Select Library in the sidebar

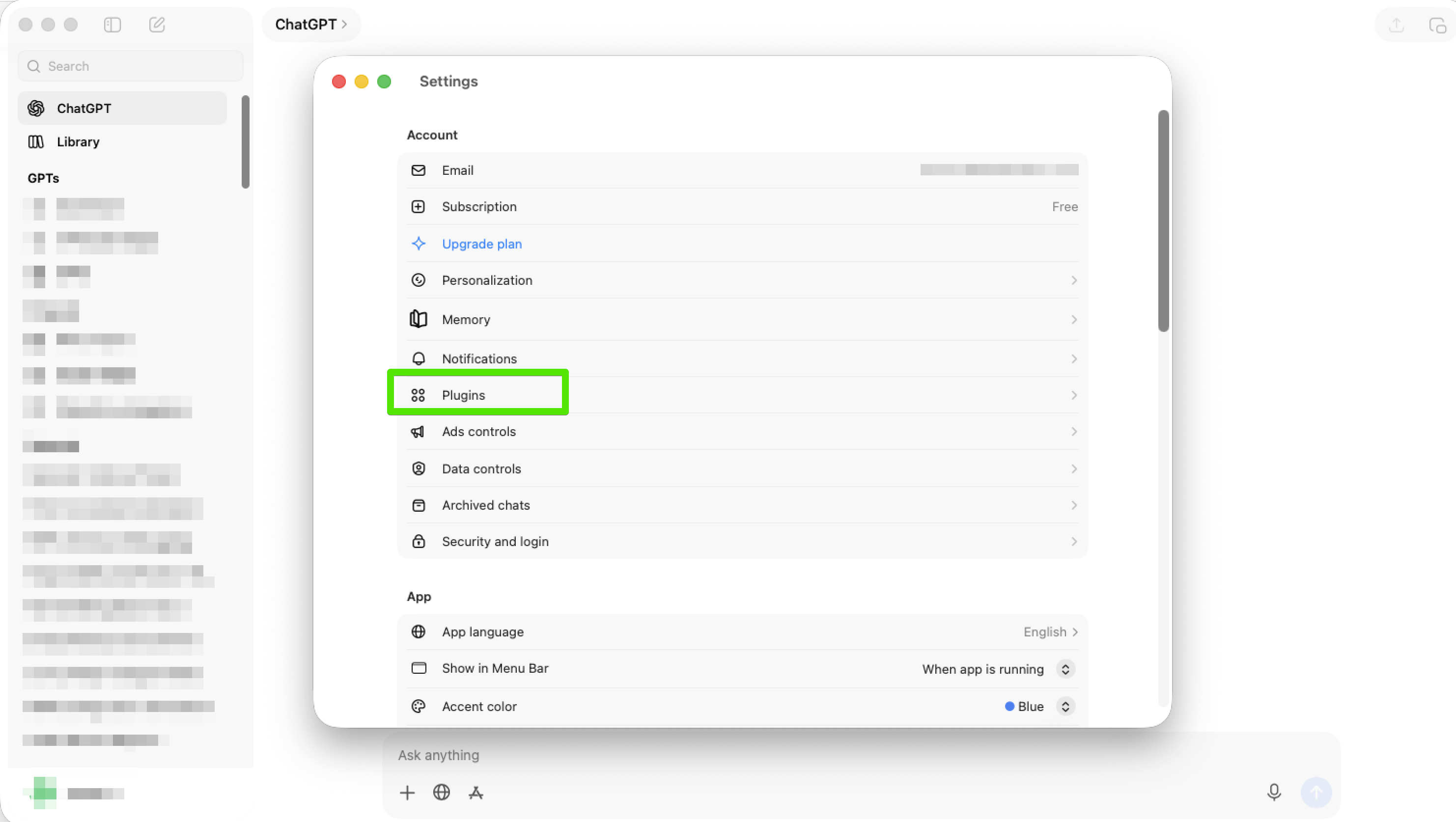tap(122, 142)
